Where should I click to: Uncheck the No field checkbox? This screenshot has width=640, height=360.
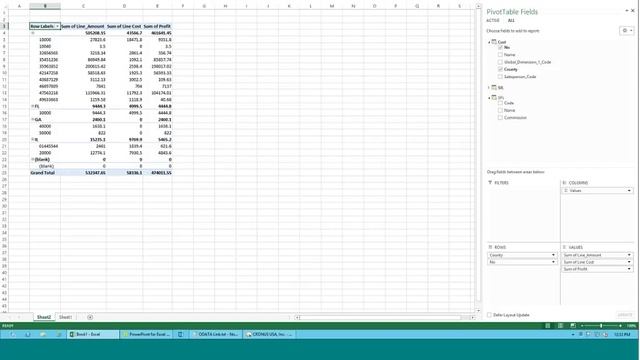(x=500, y=47)
